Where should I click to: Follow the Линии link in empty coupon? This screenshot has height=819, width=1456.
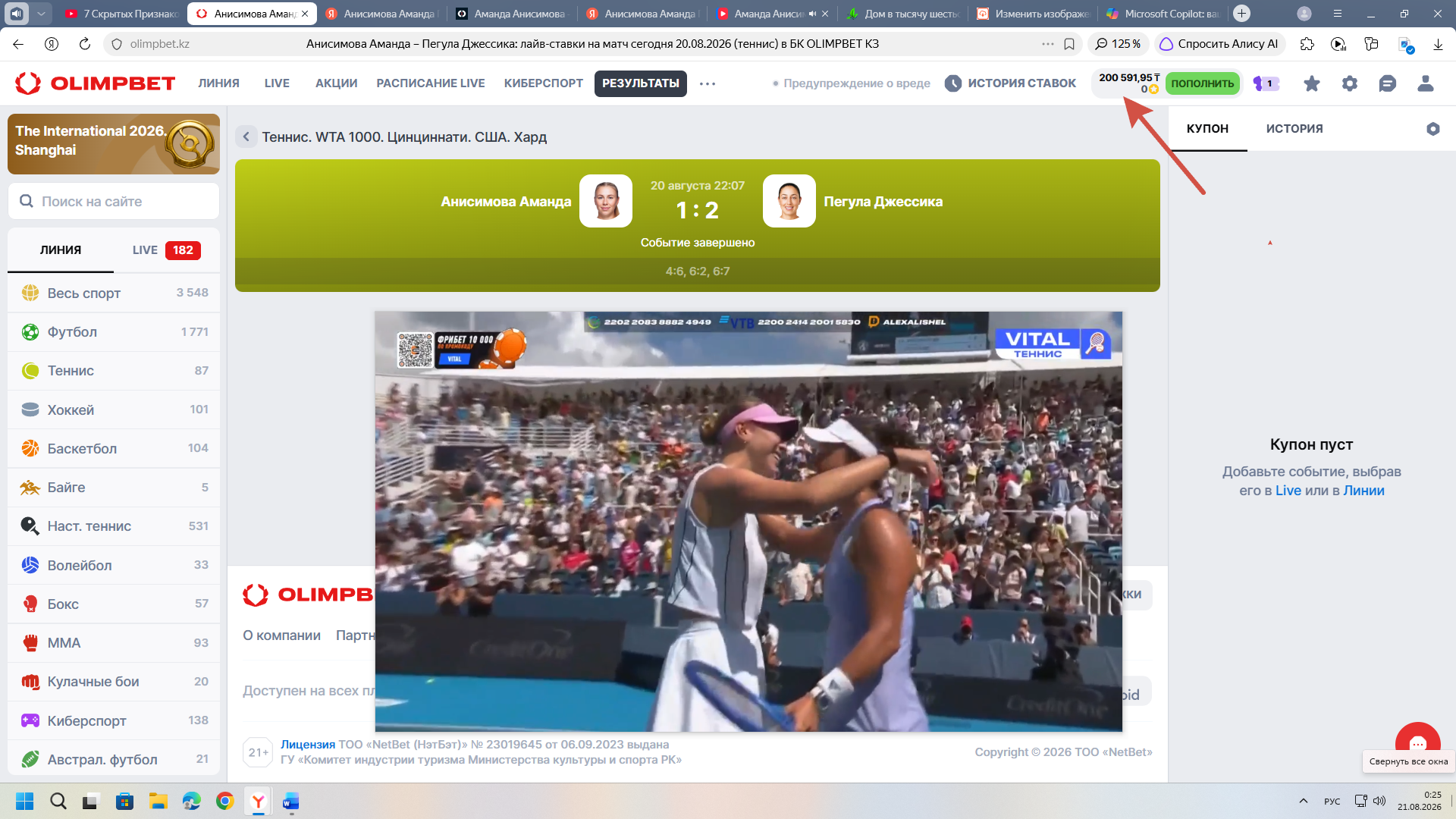pyautogui.click(x=1363, y=491)
